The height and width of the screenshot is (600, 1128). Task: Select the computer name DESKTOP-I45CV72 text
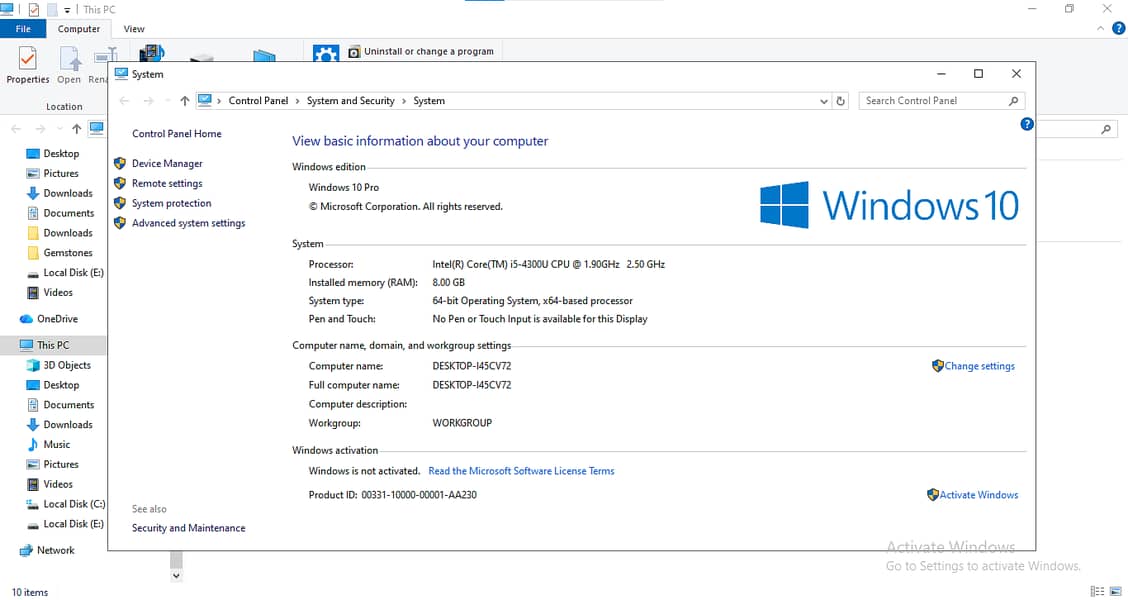tap(472, 365)
